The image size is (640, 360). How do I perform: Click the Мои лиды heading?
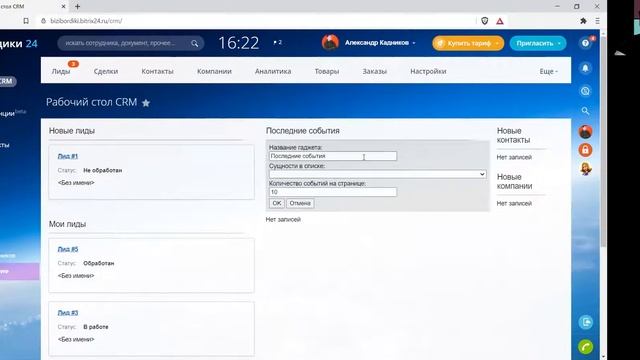[x=67, y=224]
